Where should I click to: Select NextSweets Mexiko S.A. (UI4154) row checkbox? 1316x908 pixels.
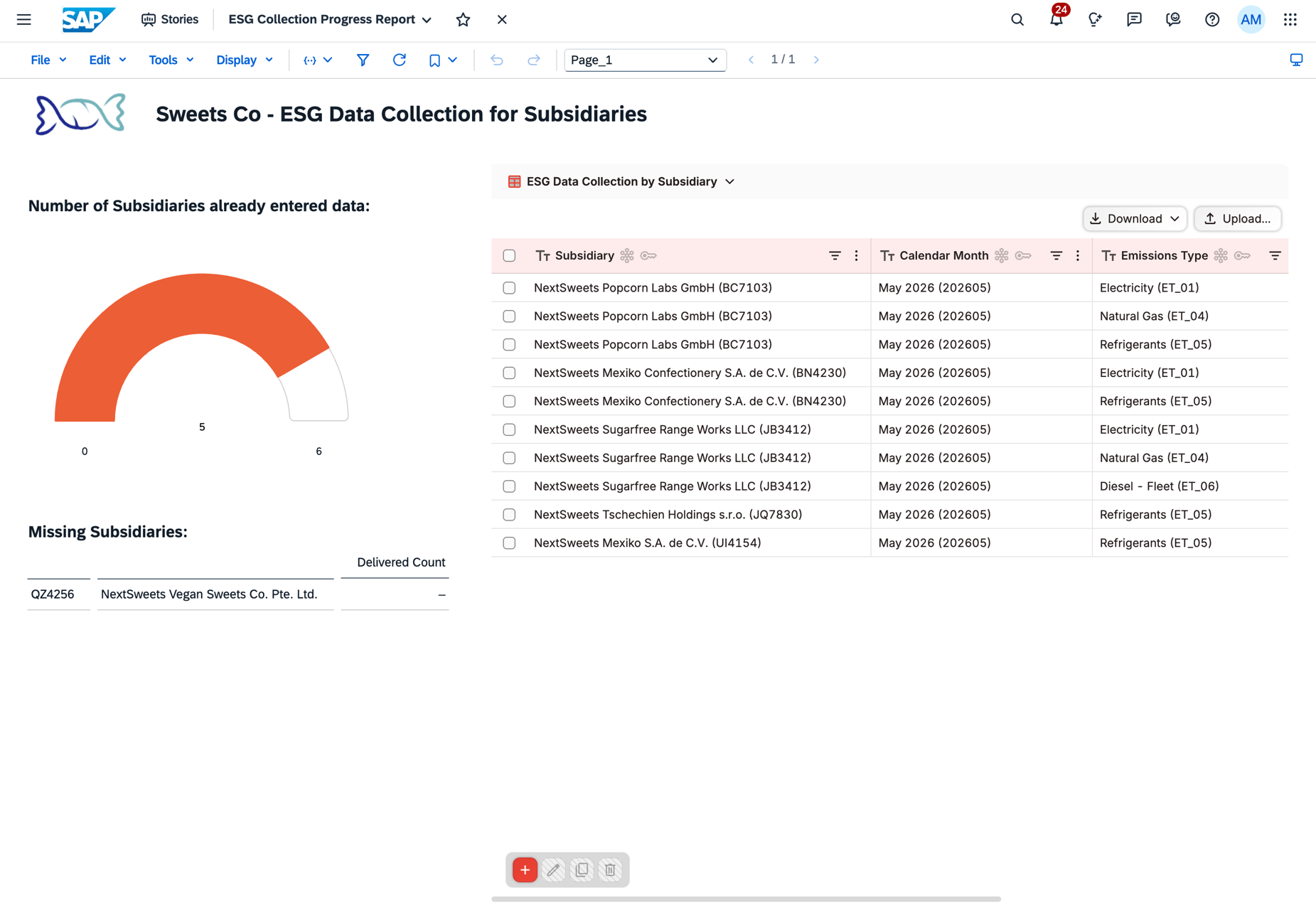[x=509, y=543]
